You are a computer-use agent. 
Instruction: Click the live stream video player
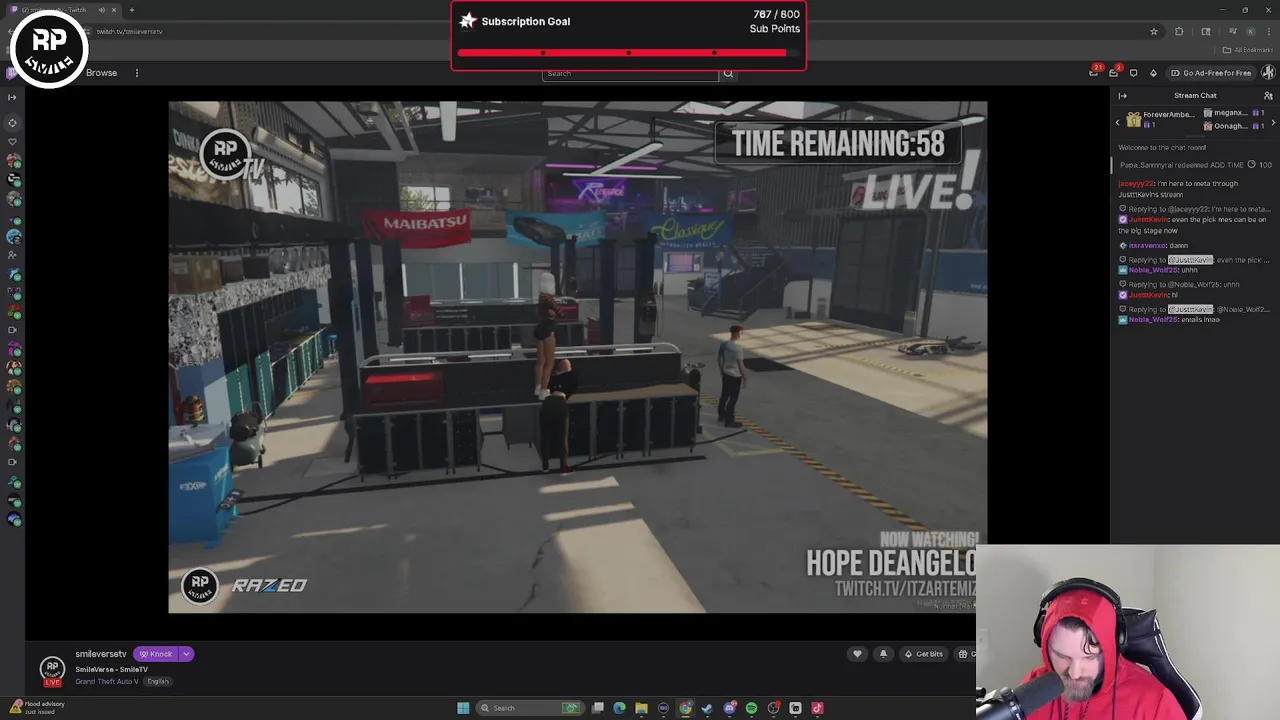click(577, 357)
